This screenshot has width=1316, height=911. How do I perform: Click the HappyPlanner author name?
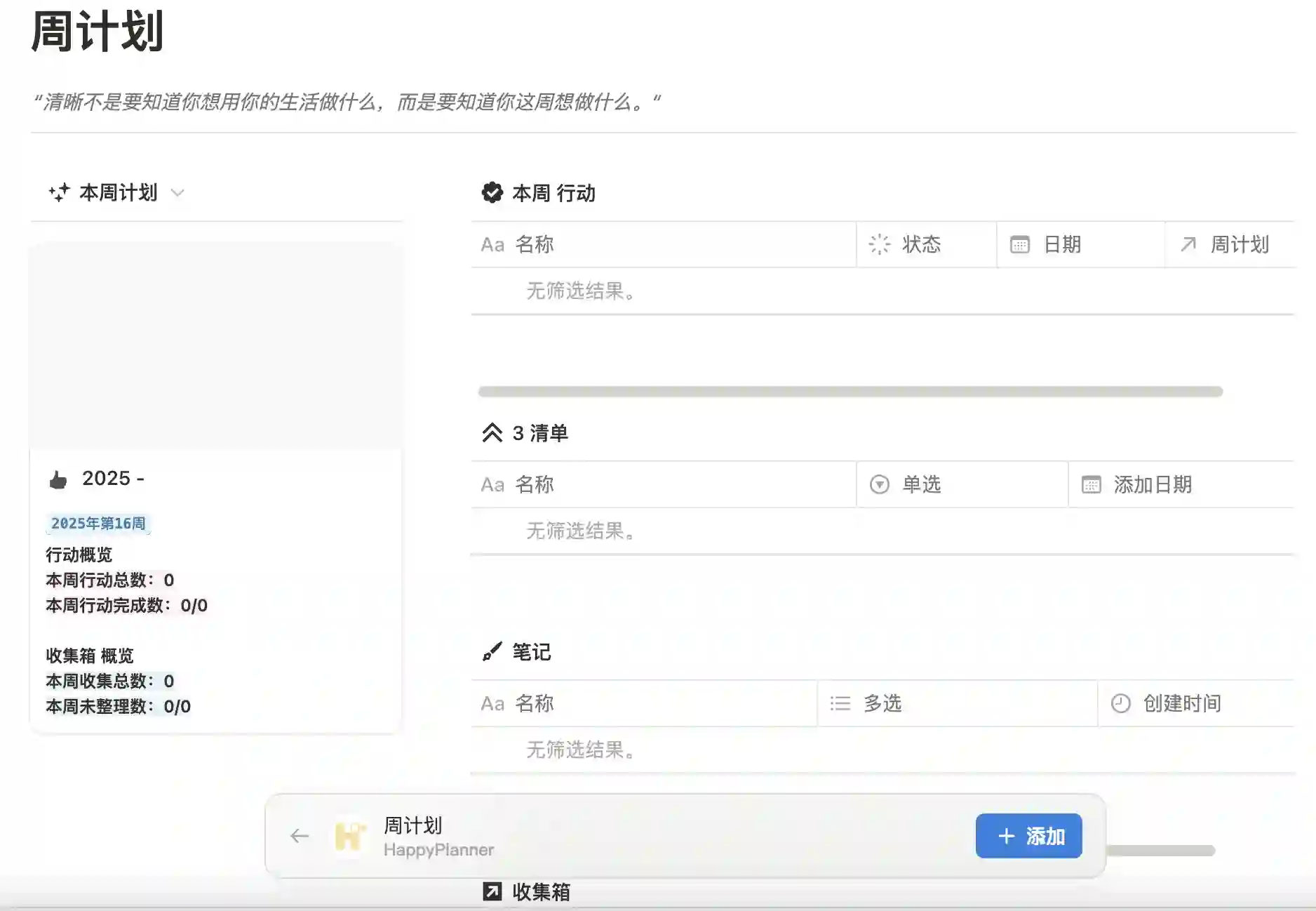click(438, 850)
